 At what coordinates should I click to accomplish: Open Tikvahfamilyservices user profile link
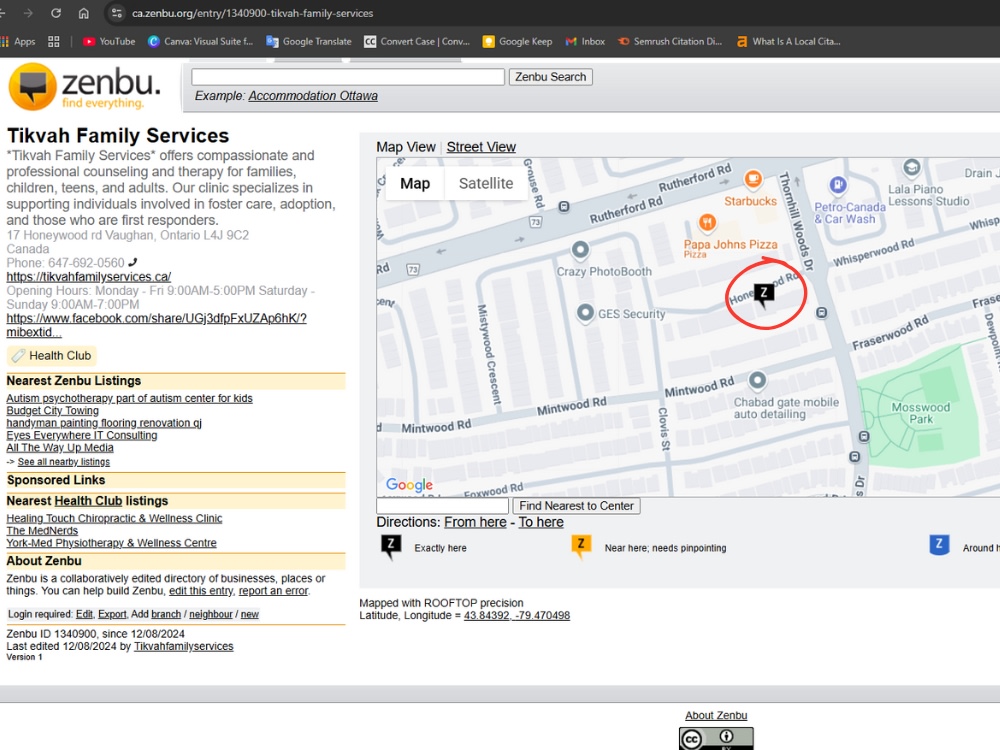[x=184, y=646]
